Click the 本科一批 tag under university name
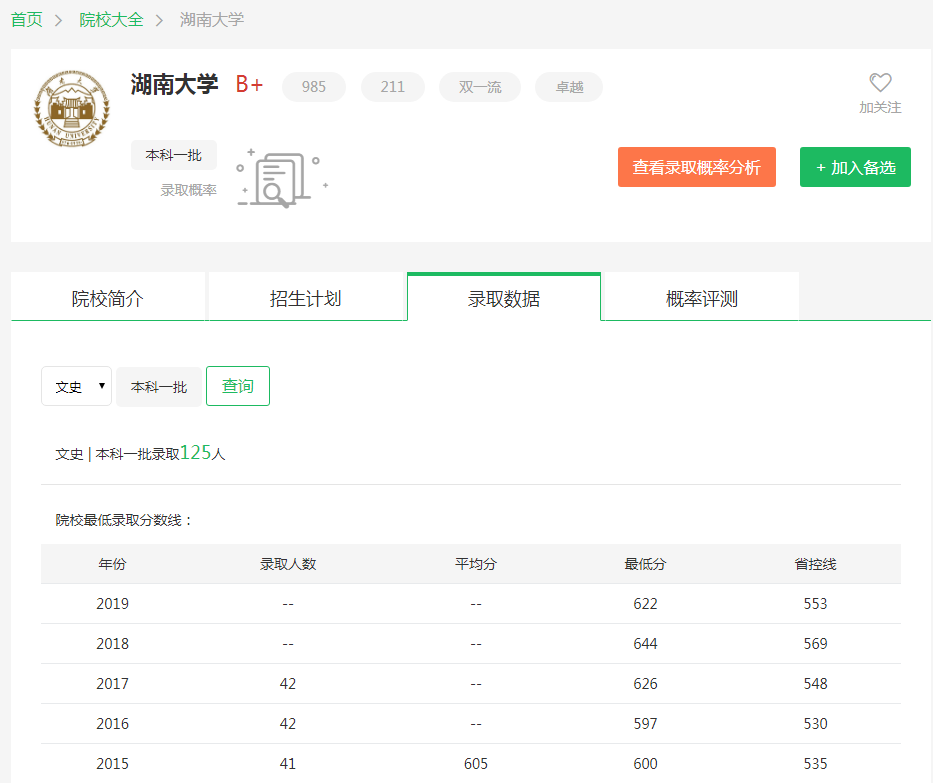This screenshot has width=933, height=783. [x=174, y=155]
